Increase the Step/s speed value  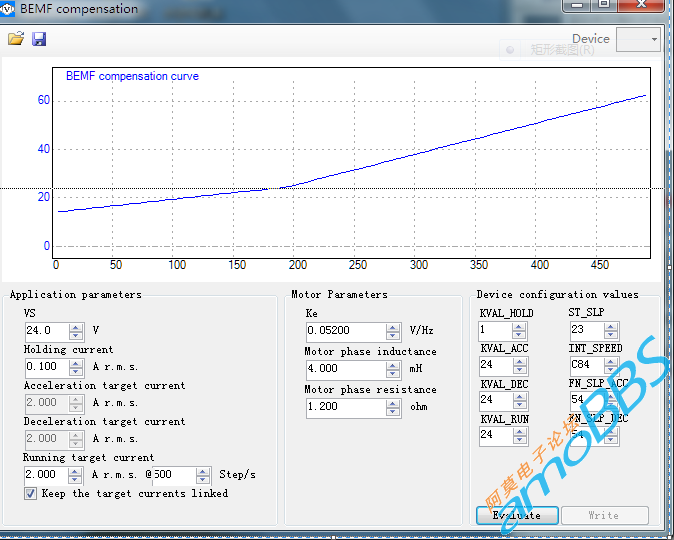pyautogui.click(x=203, y=472)
